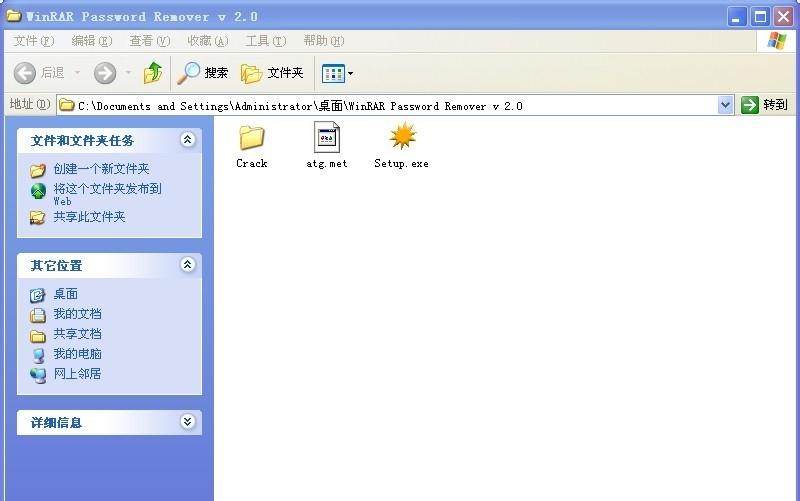Open the Crack folder icon

pos(252,137)
